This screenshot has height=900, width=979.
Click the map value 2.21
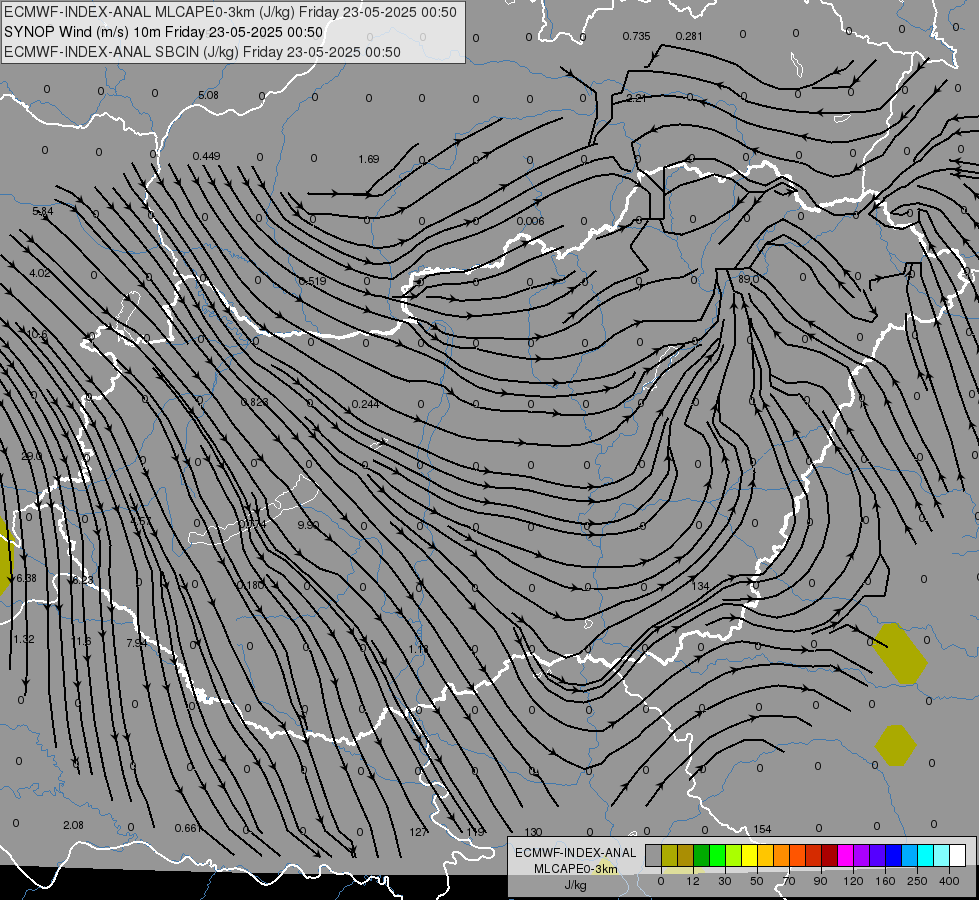636,98
